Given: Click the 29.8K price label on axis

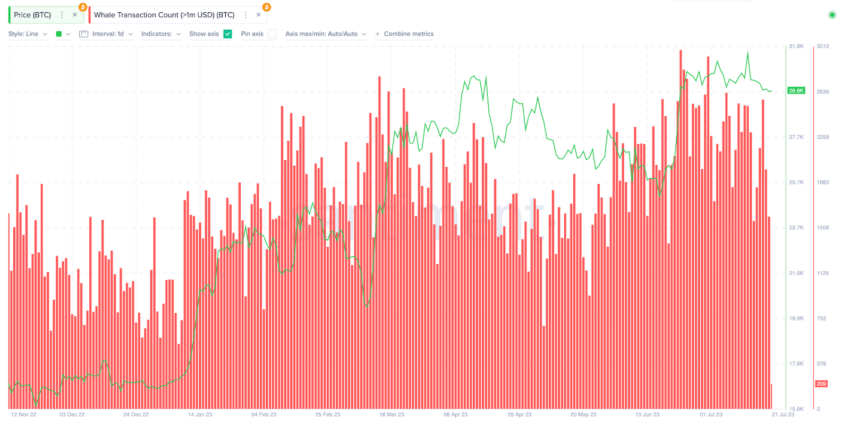Looking at the screenshot, I should (796, 91).
